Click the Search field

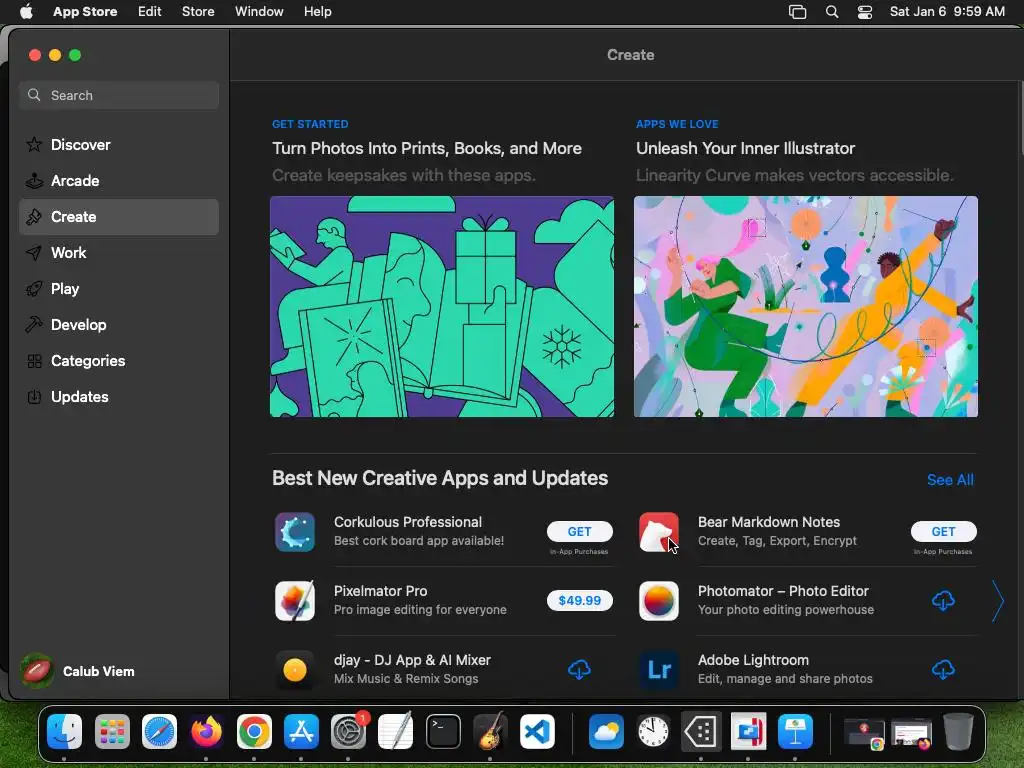tap(119, 95)
